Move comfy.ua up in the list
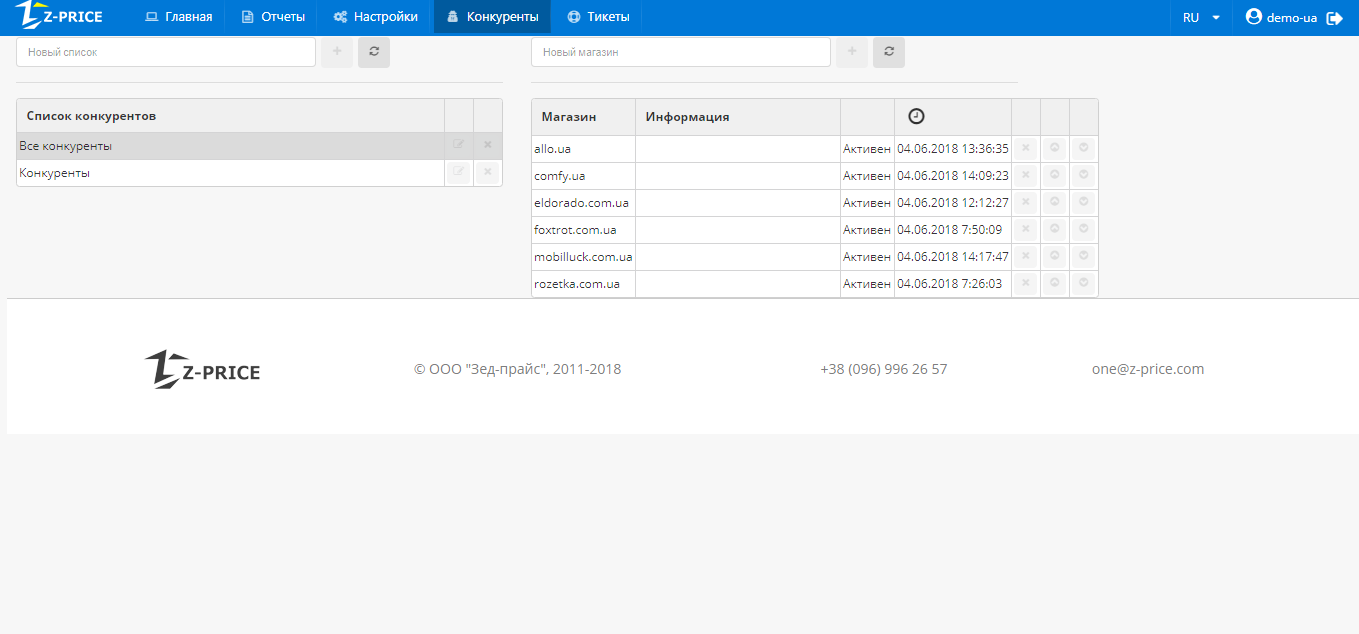 coord(1054,175)
